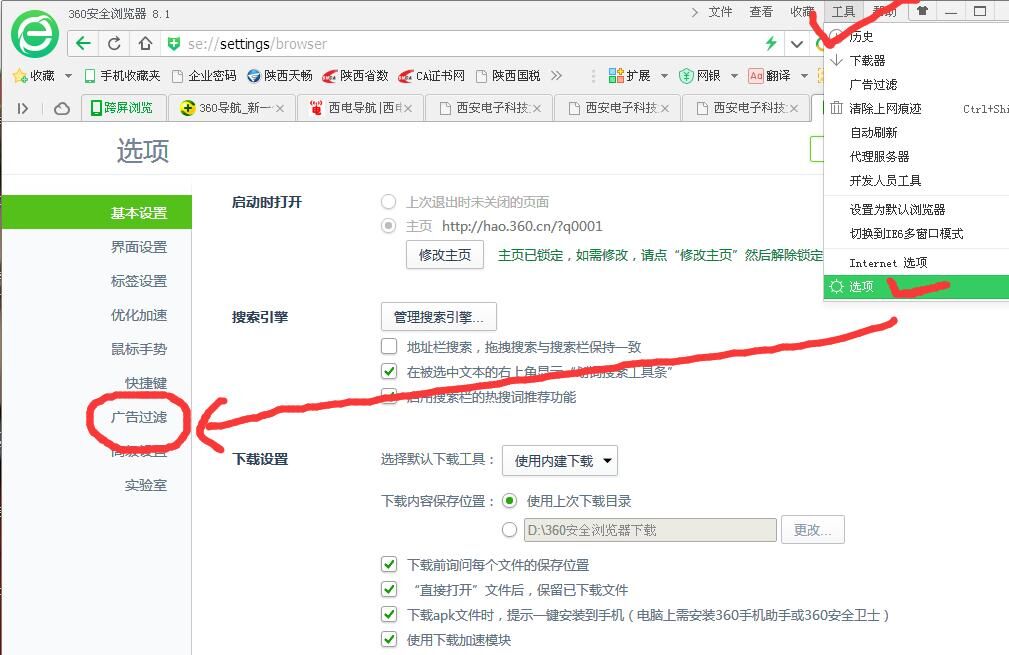Open the 收藏 star favorites icon
Screen dimensions: 1009x655
point(18,75)
